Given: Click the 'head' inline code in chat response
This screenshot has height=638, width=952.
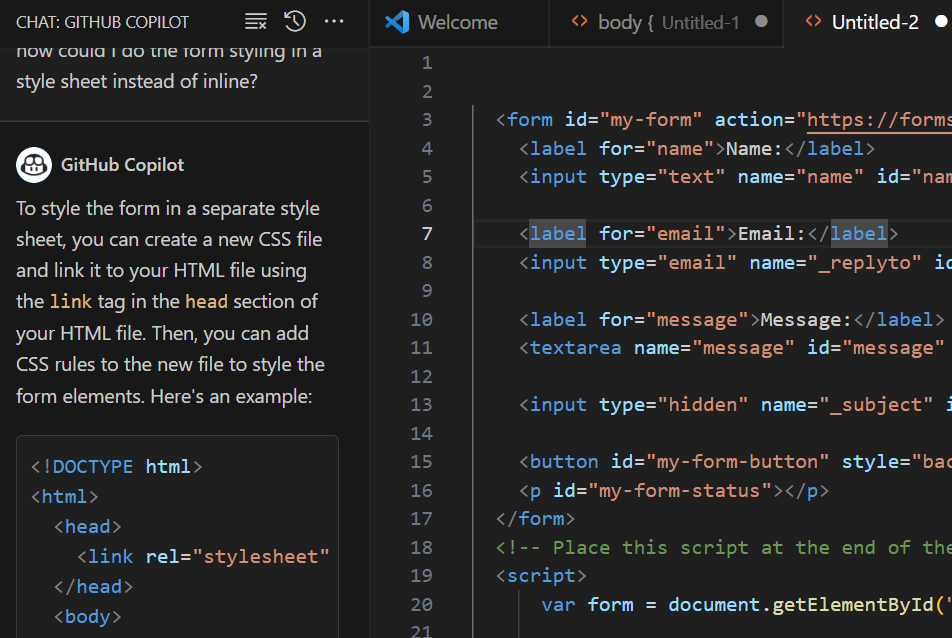Looking at the screenshot, I should coord(206,302).
